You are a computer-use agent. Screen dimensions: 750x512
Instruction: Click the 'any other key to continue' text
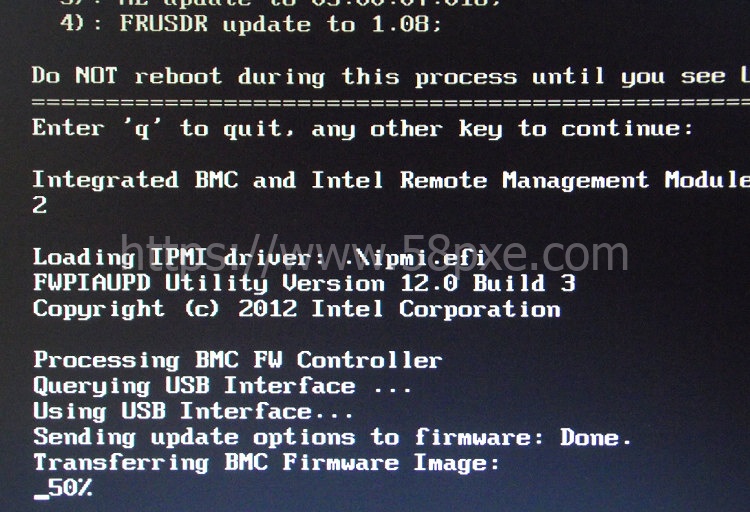point(502,128)
